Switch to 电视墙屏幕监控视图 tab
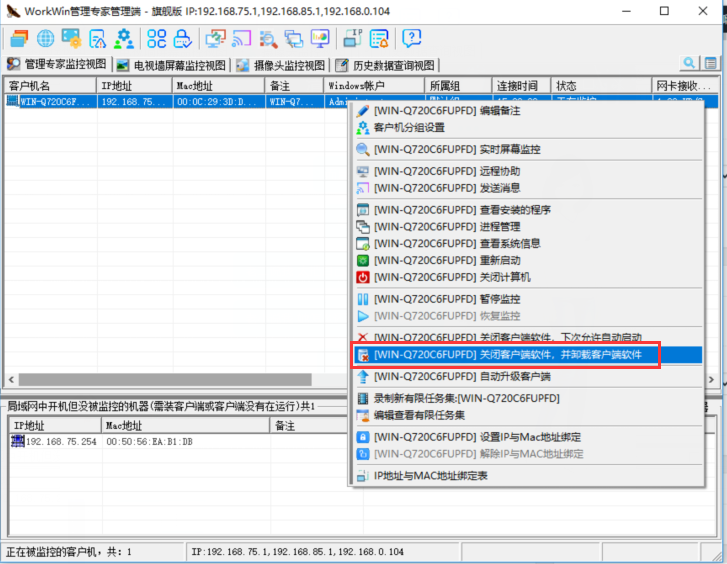Screen dimensions: 727x564 (x=171, y=65)
